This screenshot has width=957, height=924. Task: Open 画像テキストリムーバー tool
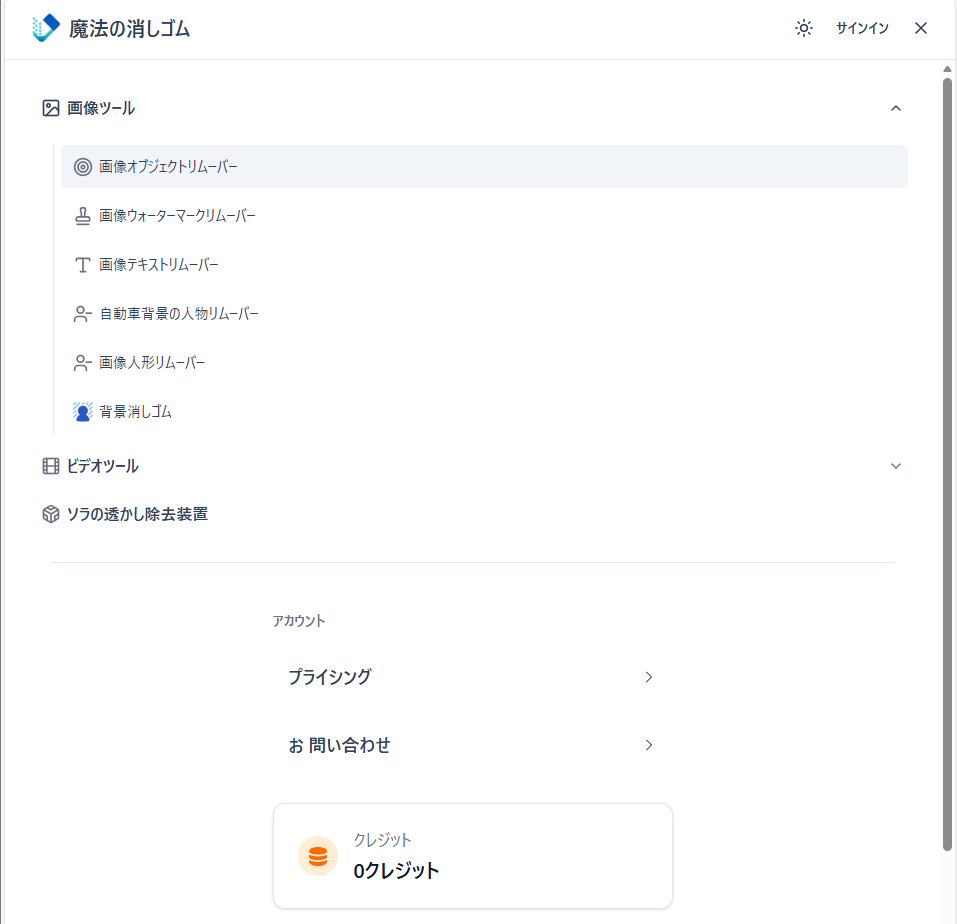[x=158, y=265]
